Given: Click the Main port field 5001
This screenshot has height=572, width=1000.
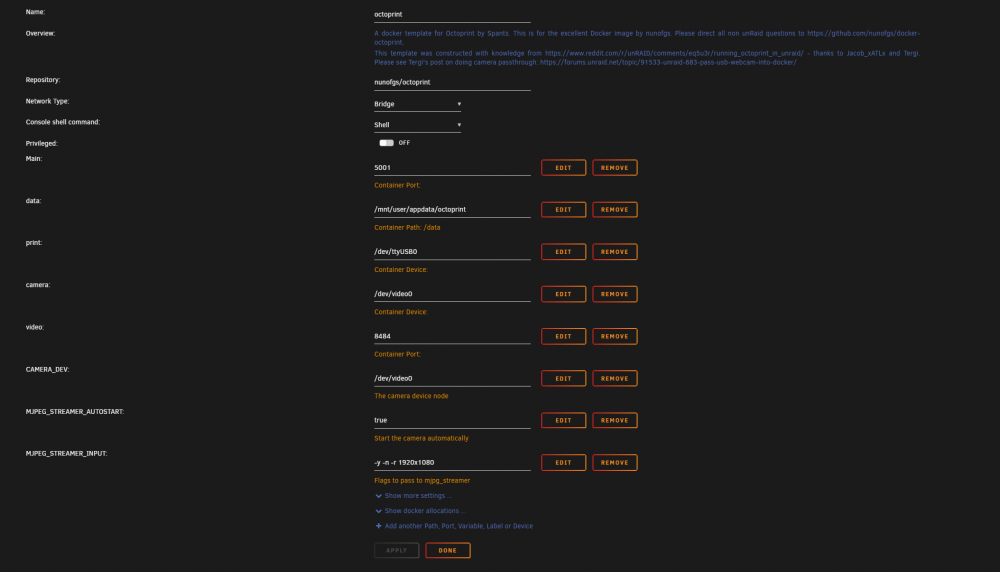Looking at the screenshot, I should [x=452, y=168].
